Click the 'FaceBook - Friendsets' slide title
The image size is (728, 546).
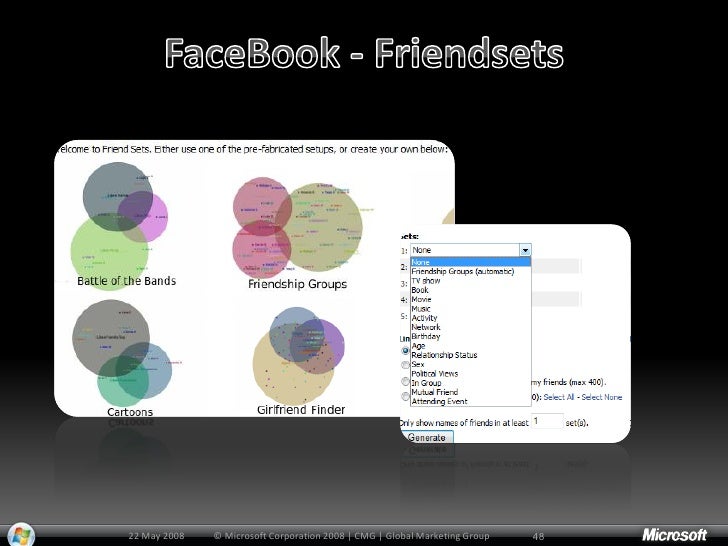coord(364,53)
